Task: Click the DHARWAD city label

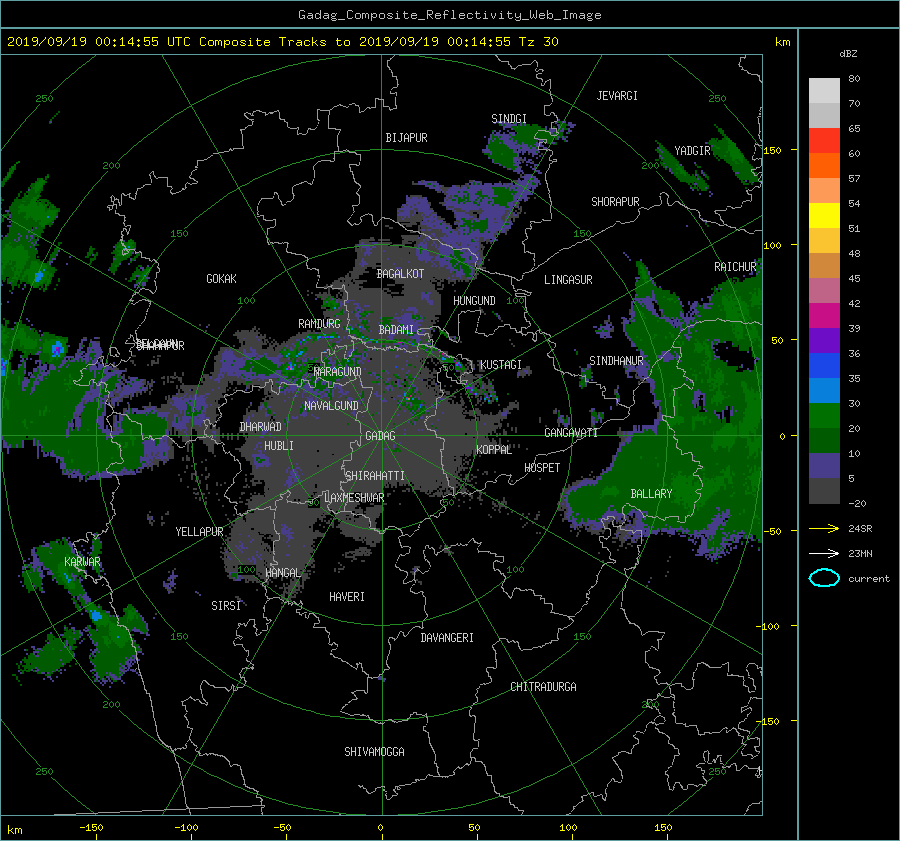Action: tap(261, 427)
